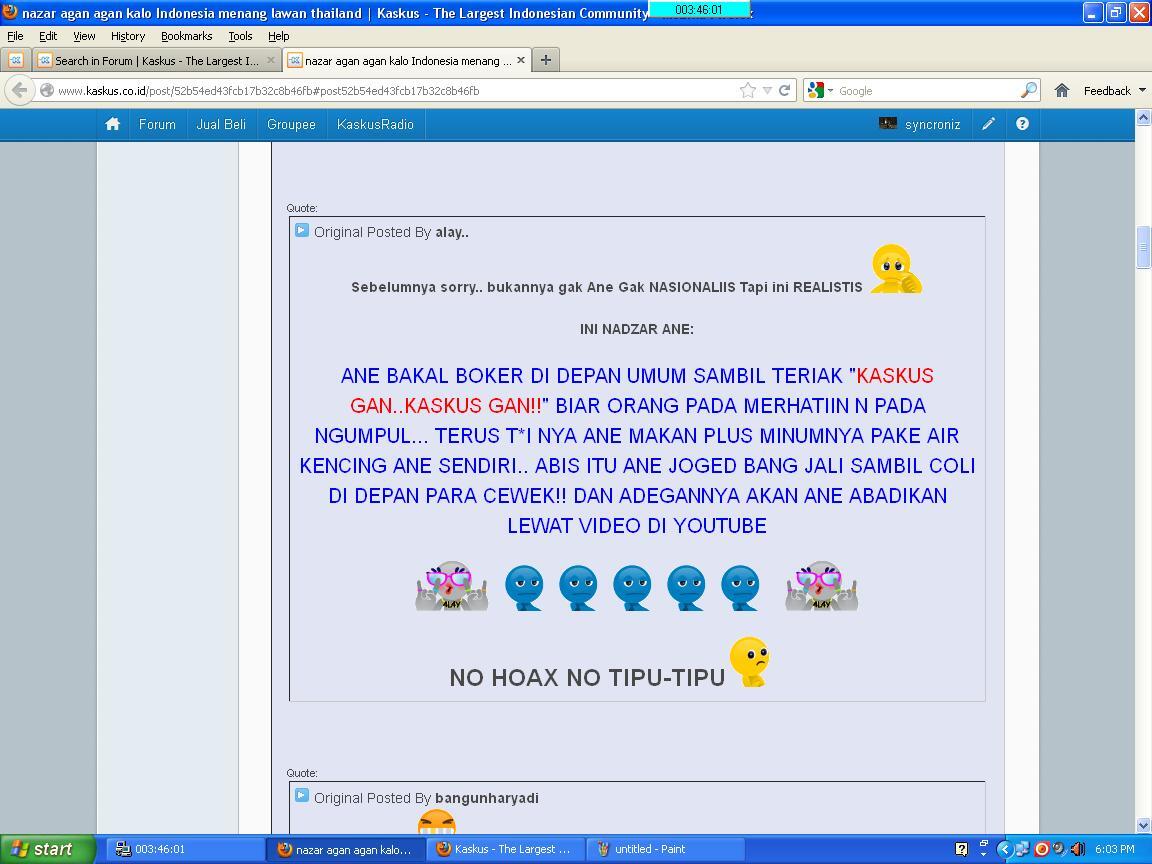Click the 'alay..' quoted username
1152x864 pixels.
(452, 232)
